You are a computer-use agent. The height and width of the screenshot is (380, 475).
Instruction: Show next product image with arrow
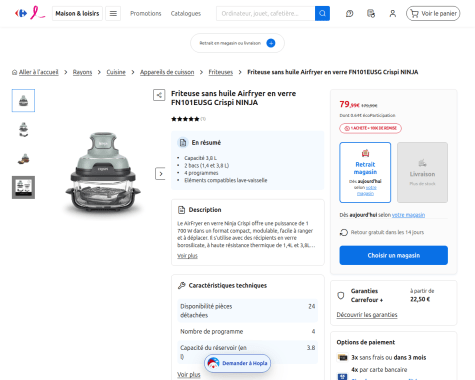[160, 174]
